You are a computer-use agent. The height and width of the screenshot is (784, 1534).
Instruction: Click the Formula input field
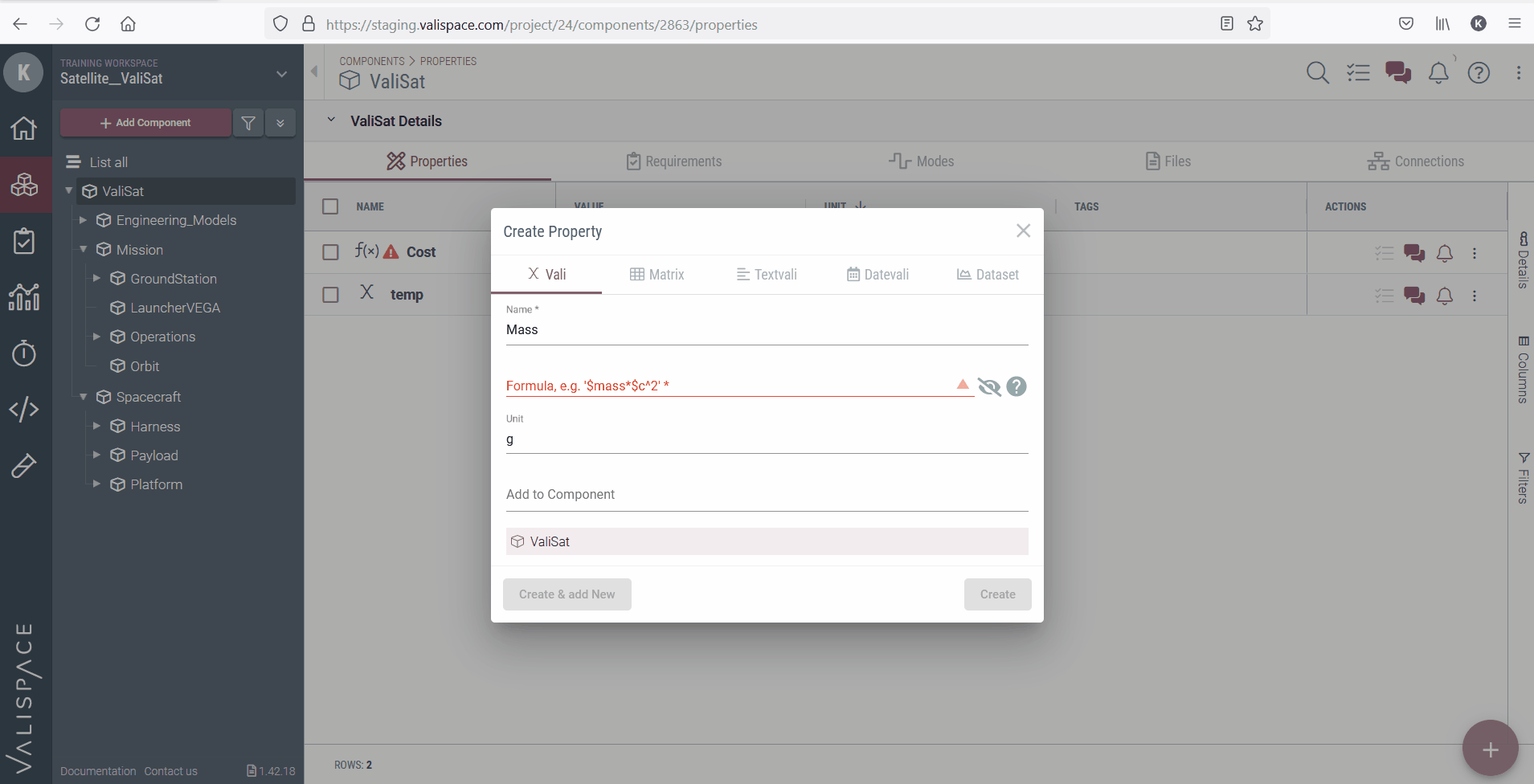739,386
